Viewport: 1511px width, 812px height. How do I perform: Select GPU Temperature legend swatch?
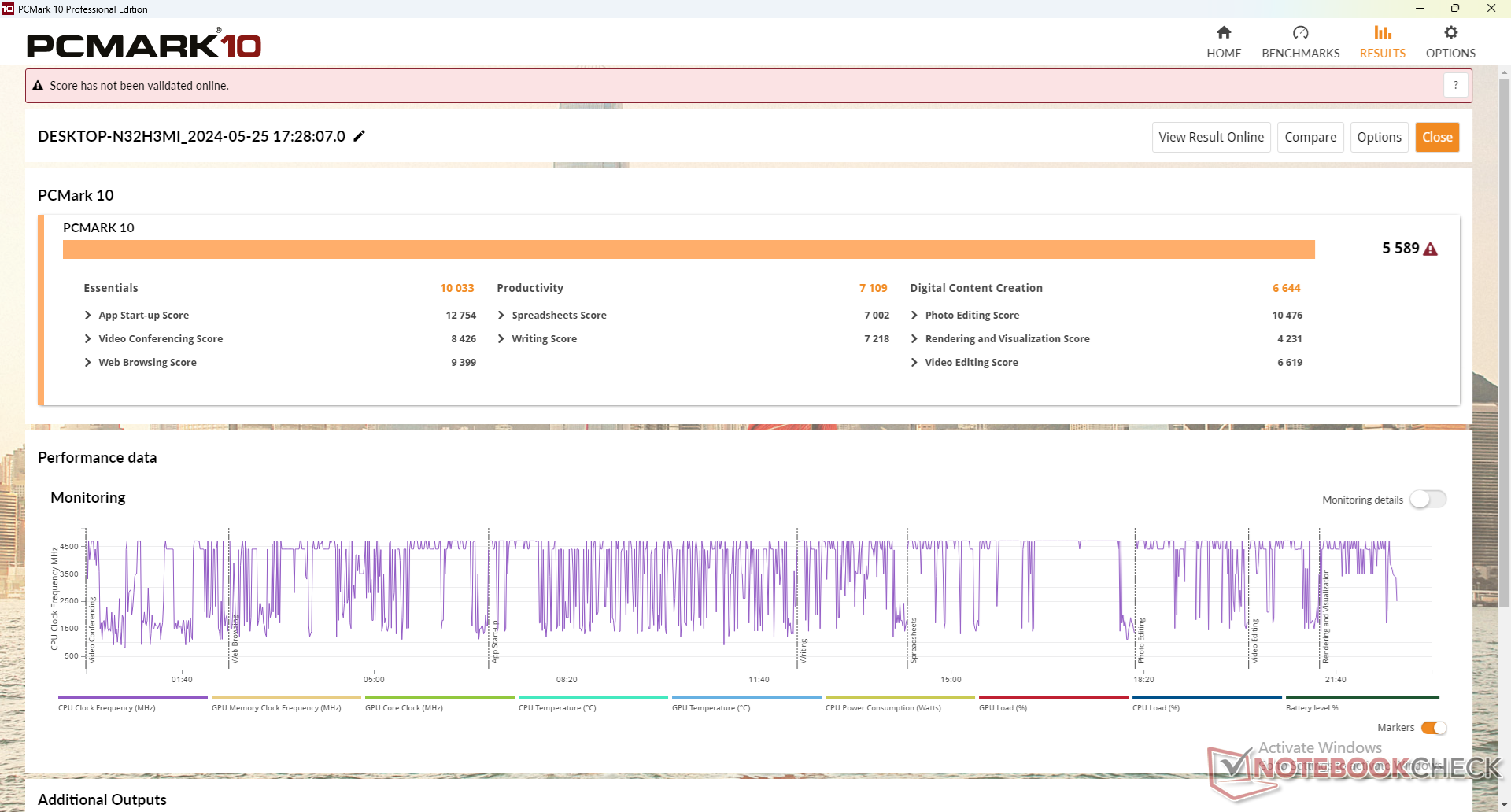click(747, 697)
